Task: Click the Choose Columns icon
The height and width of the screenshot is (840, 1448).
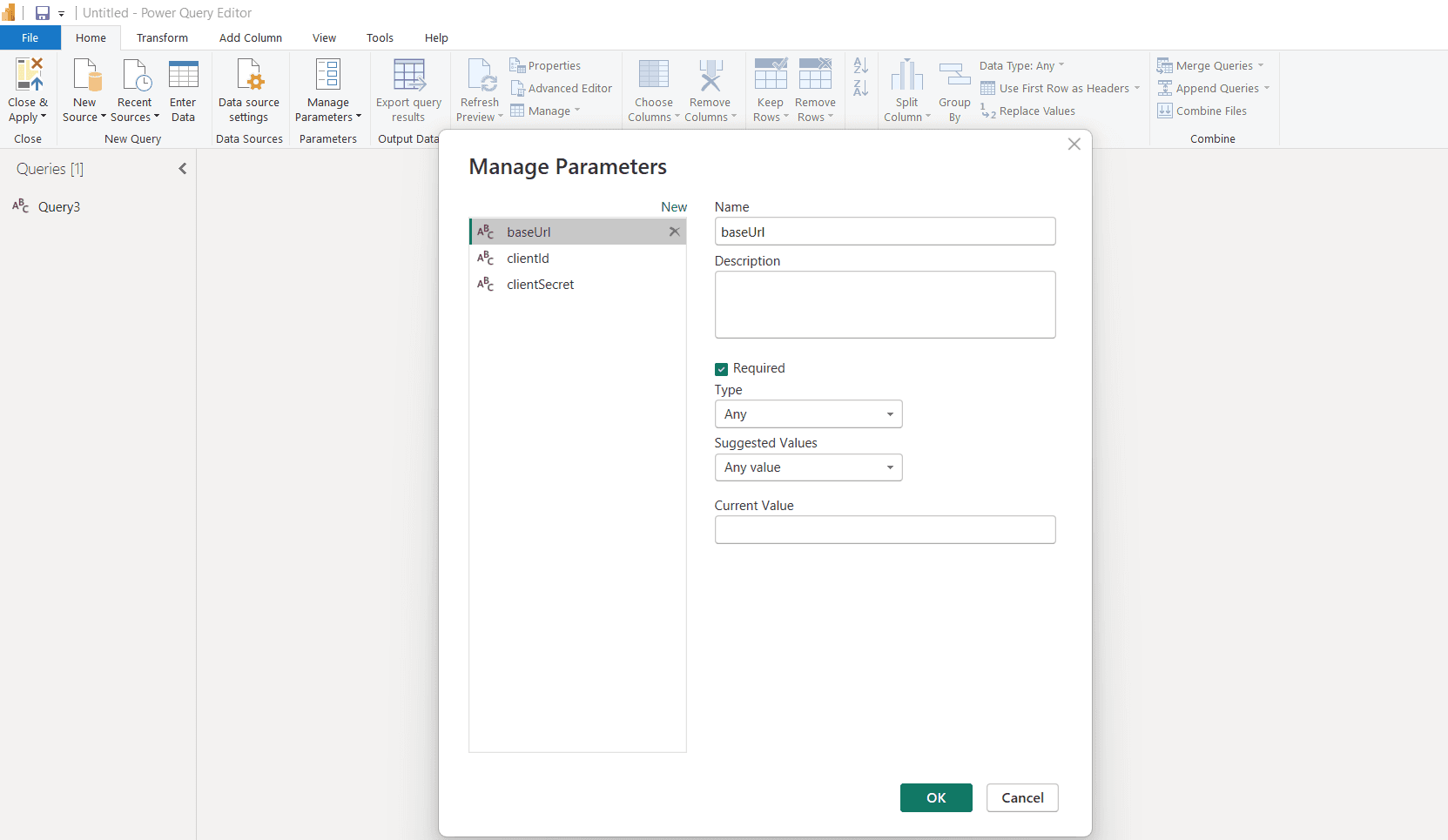Action: pyautogui.click(x=654, y=75)
